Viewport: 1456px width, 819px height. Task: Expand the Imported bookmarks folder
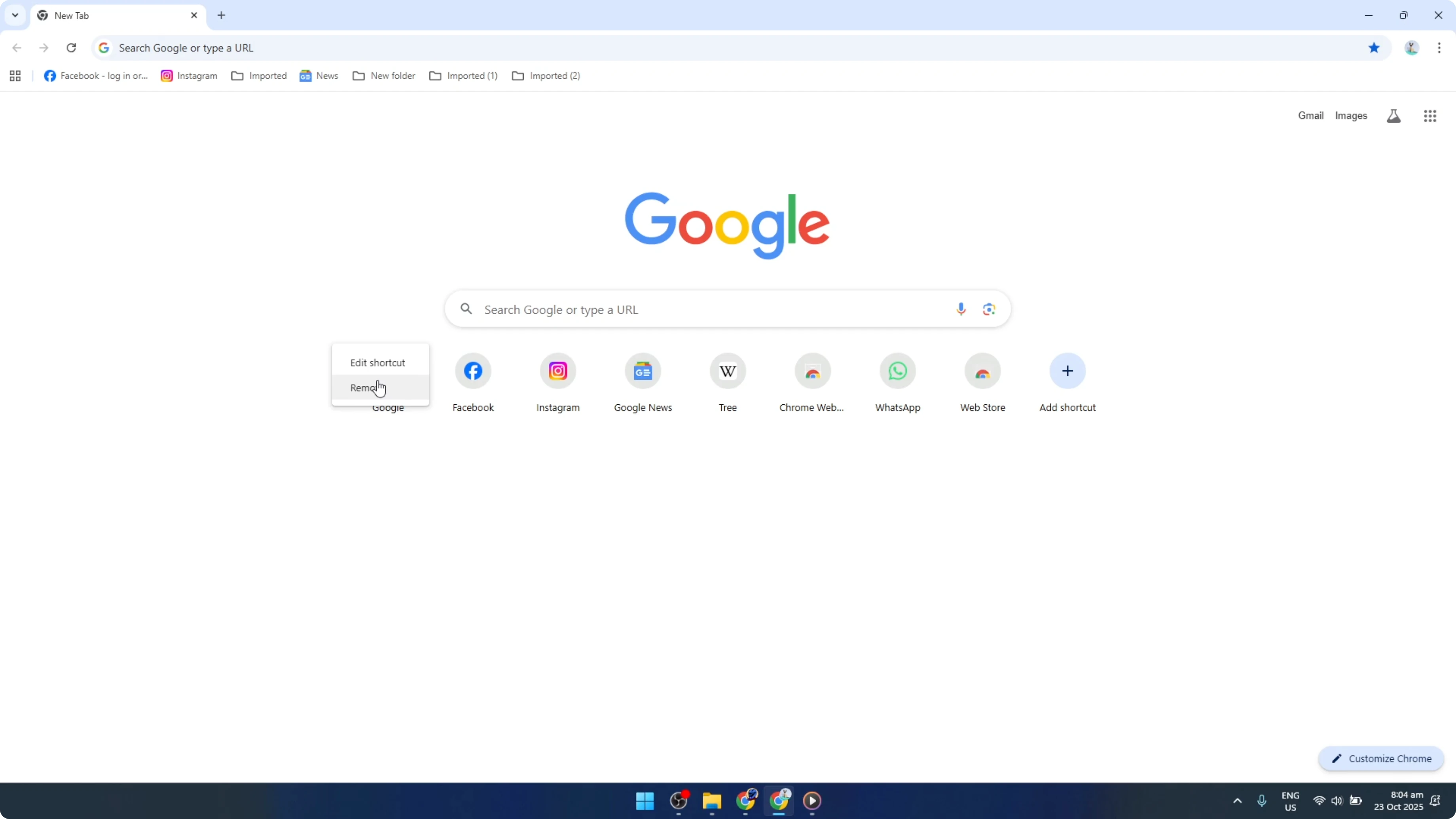259,76
